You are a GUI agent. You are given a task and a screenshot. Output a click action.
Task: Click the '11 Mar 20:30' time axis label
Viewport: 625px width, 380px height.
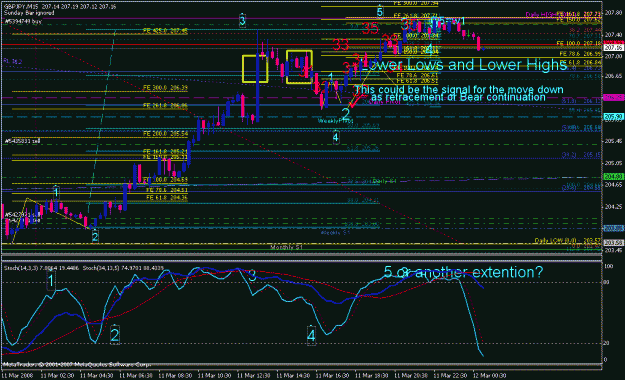pos(411,376)
